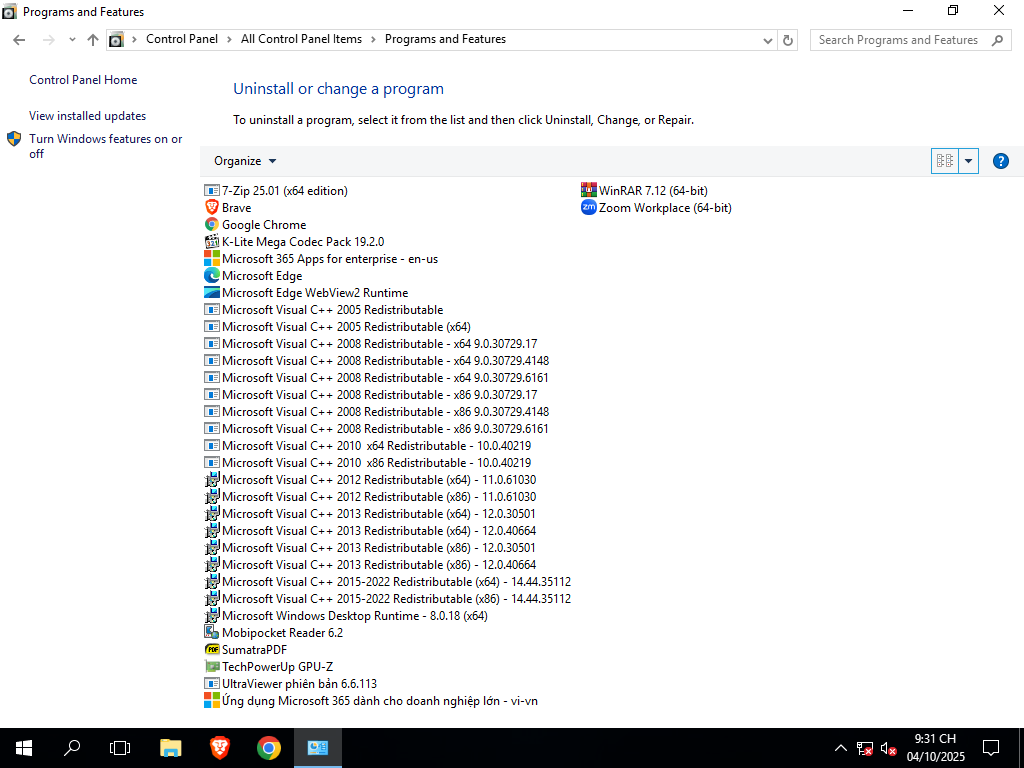Screen dimensions: 1024x768
Task: Click View installed updates link
Action: point(87,116)
